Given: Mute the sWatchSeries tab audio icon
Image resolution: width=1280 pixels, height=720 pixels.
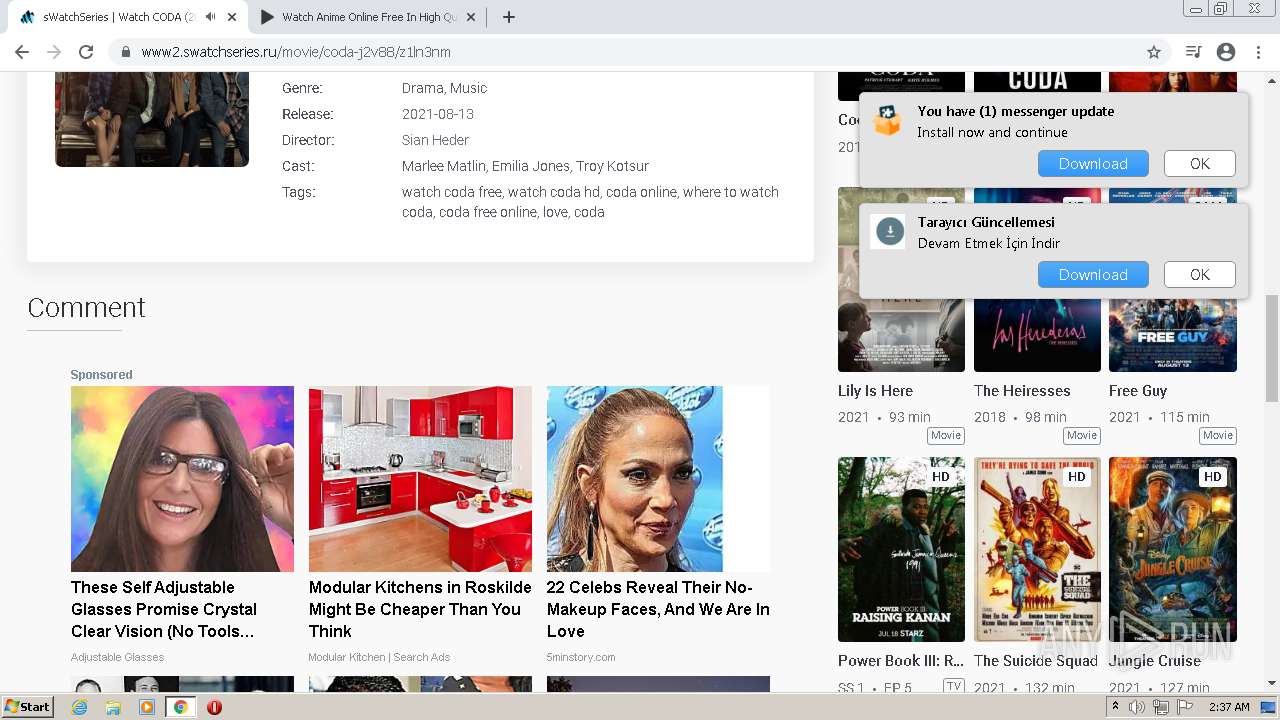Looking at the screenshot, I should click(x=210, y=17).
